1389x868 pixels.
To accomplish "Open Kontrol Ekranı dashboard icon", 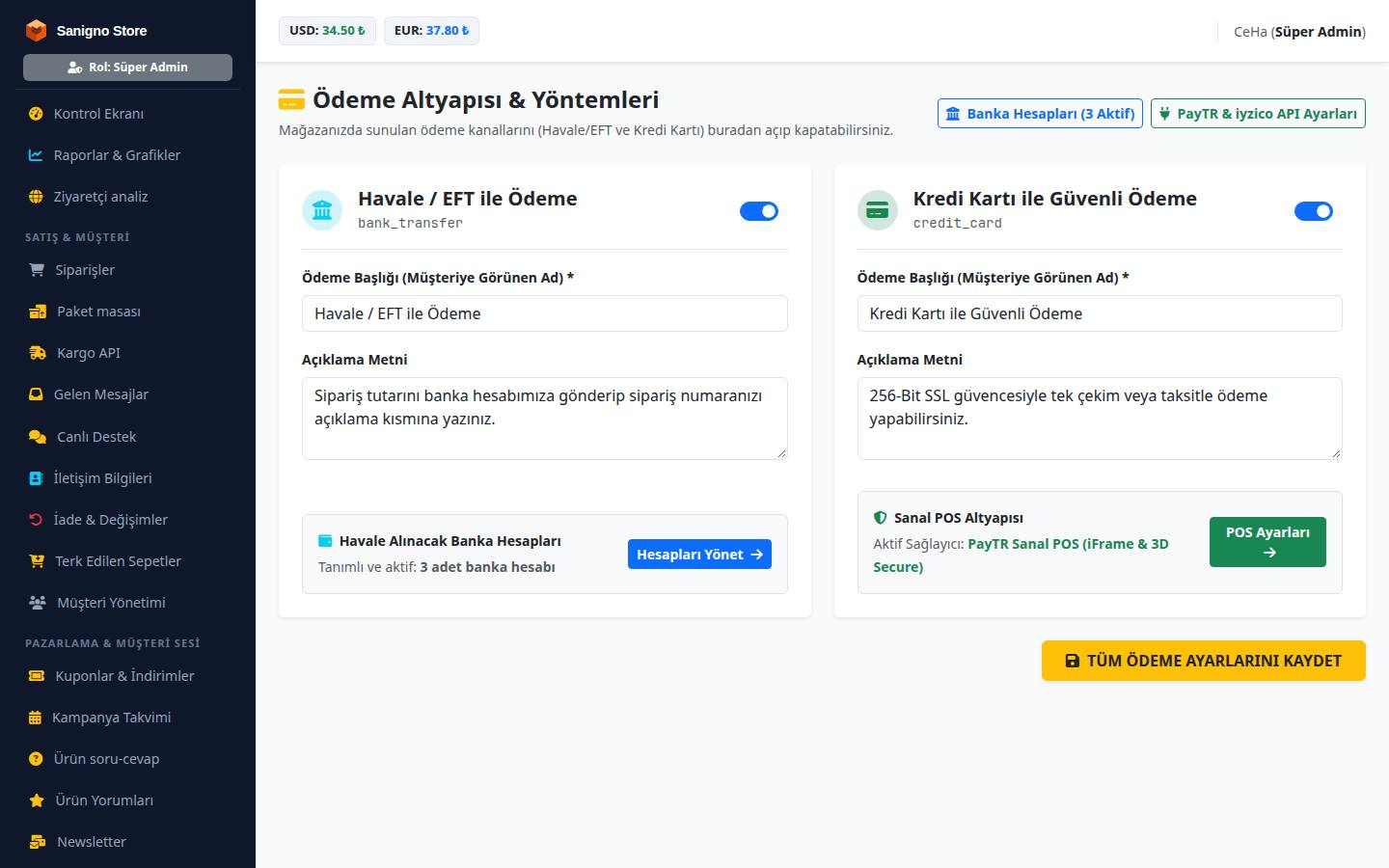I will (36, 114).
